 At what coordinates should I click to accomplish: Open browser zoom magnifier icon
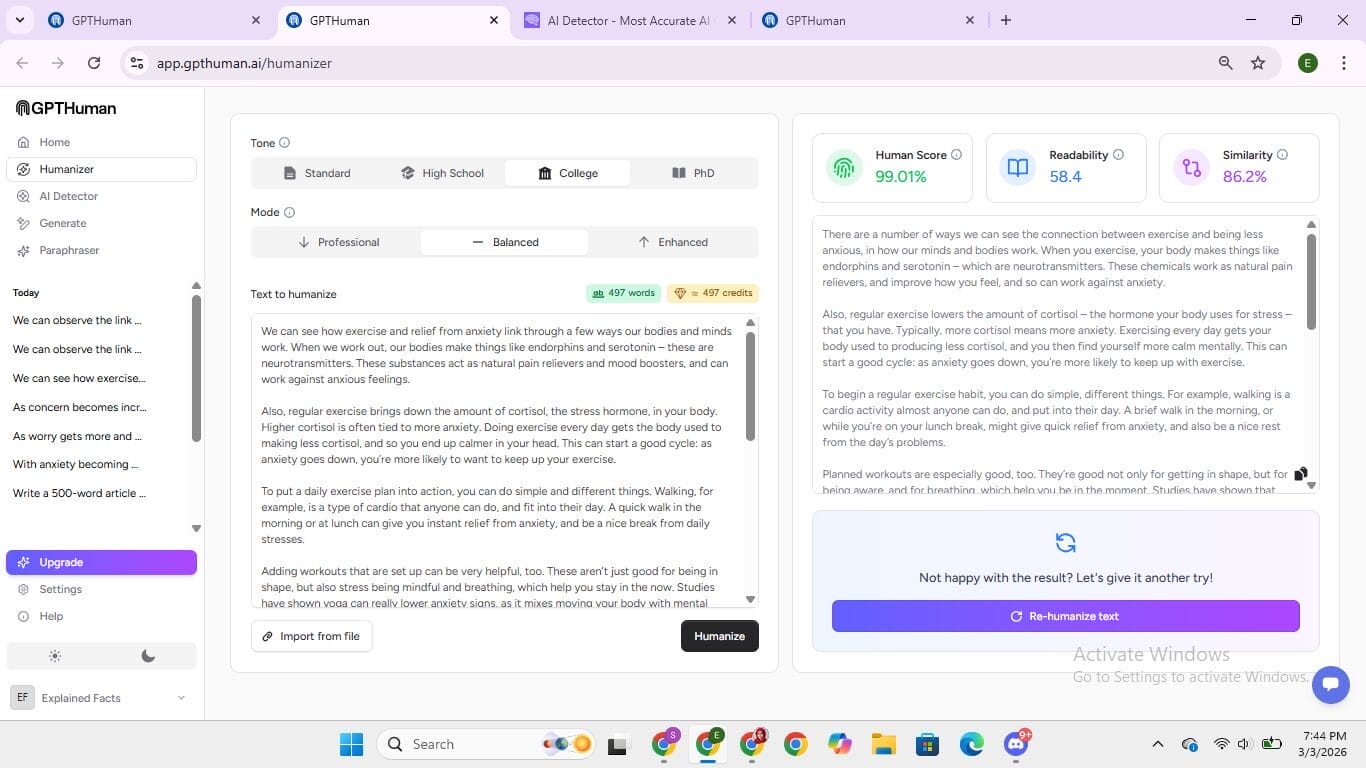tap(1225, 63)
